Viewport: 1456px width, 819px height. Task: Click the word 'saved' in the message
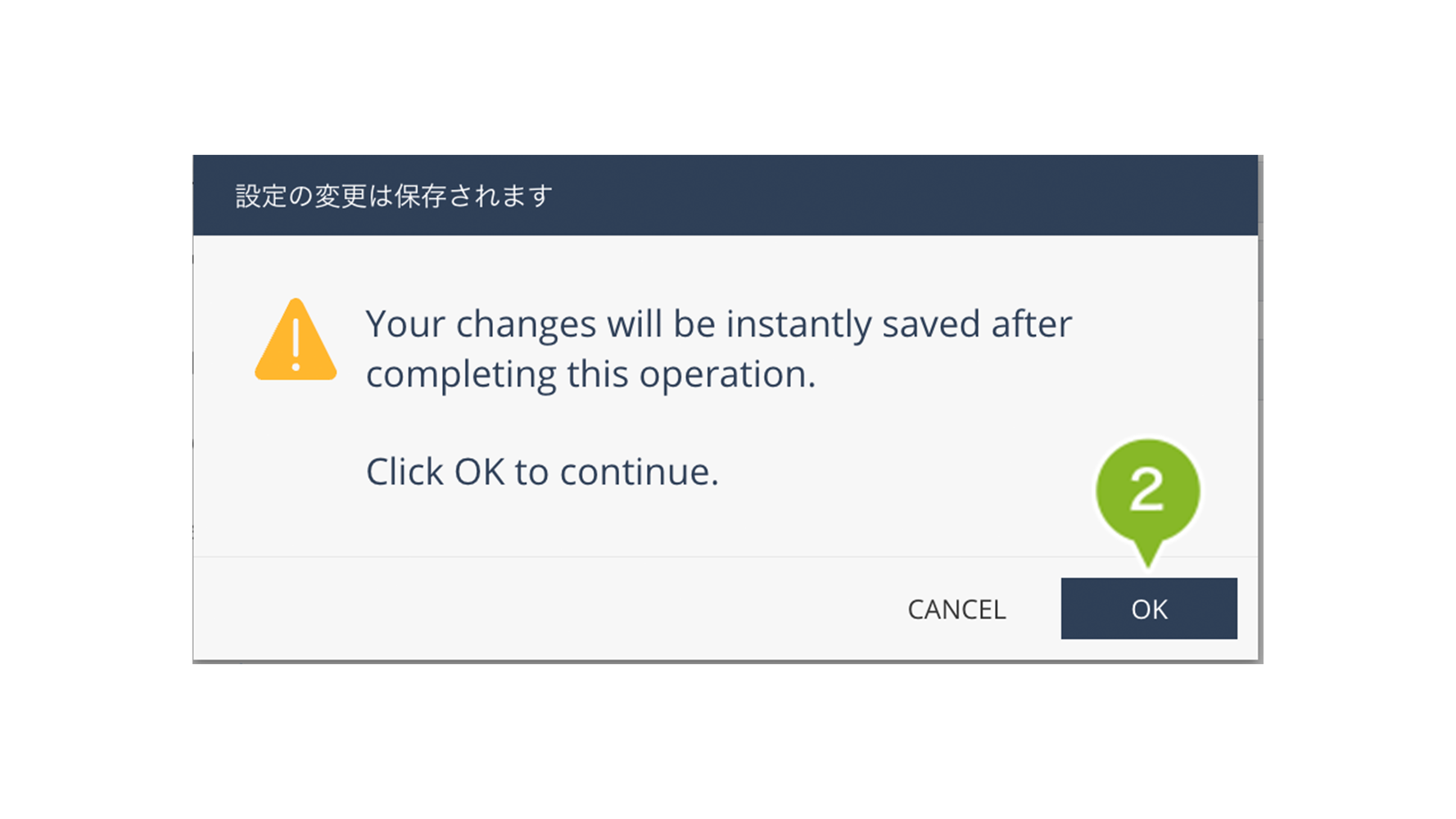point(931,324)
